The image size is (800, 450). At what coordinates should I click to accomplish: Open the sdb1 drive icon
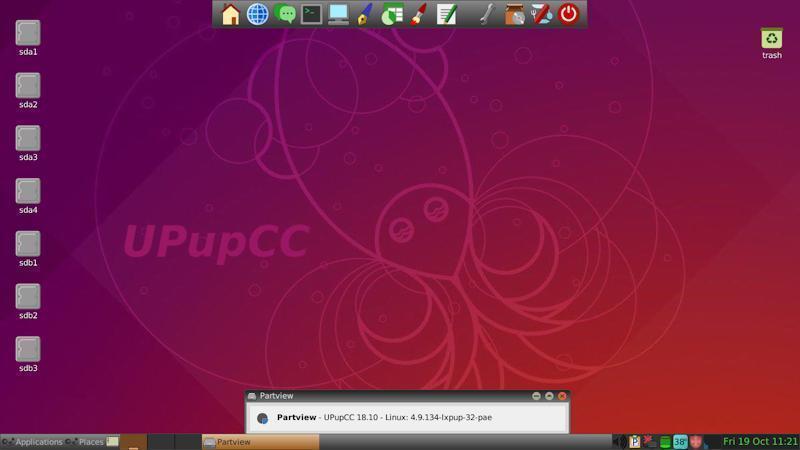click(x=28, y=244)
